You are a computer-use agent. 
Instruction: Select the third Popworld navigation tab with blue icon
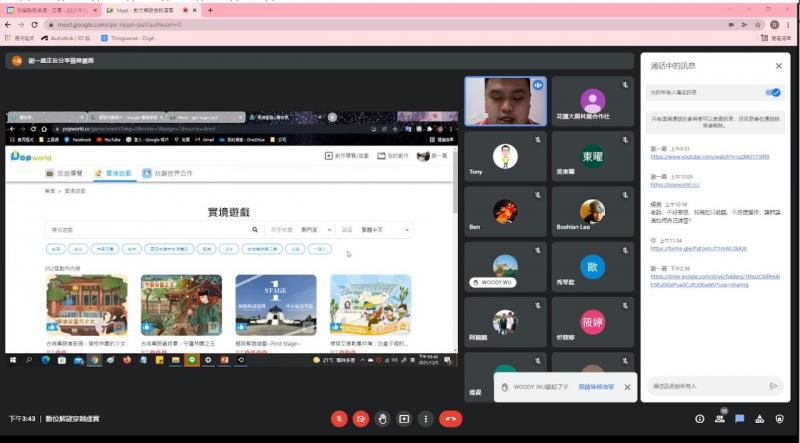click(167, 174)
